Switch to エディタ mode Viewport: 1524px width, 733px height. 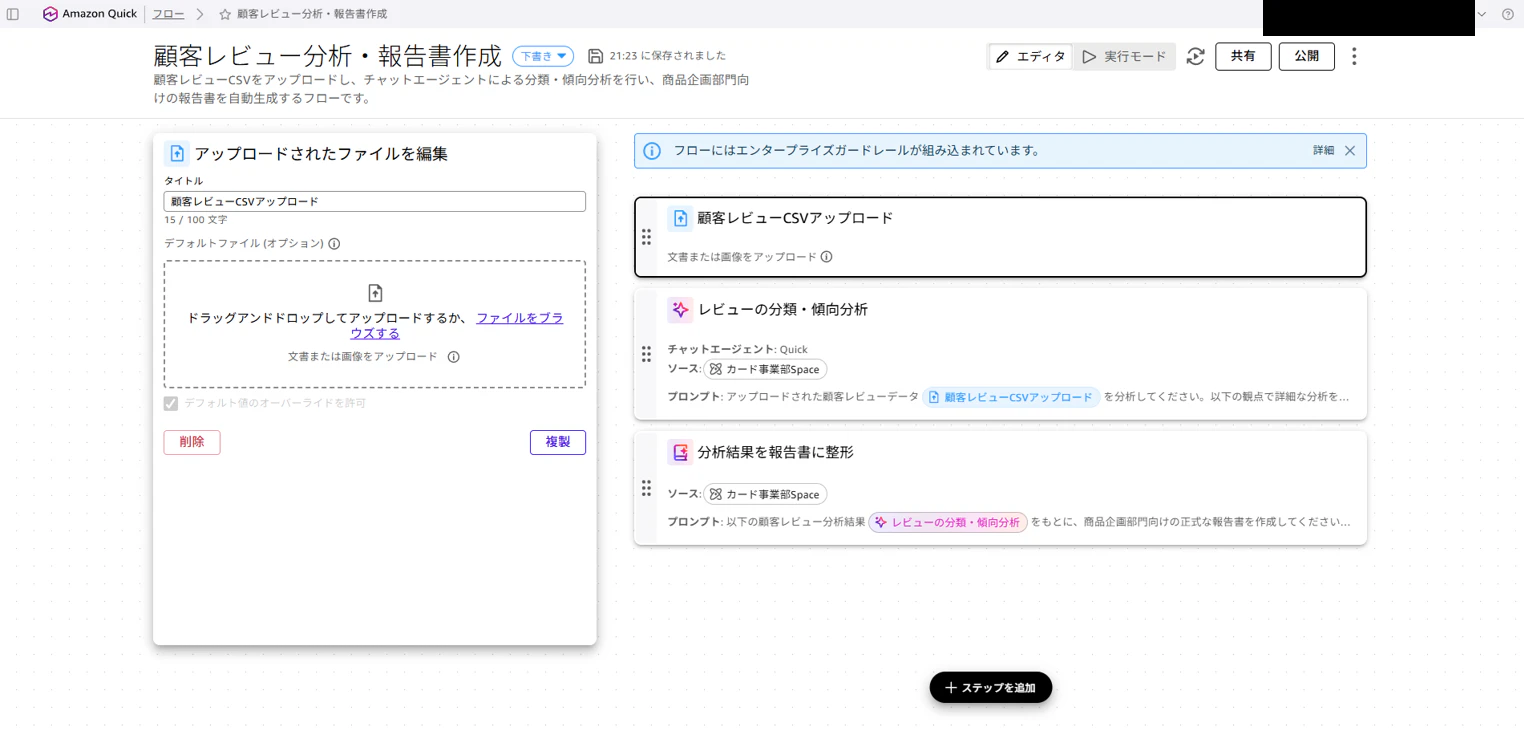coord(1031,57)
